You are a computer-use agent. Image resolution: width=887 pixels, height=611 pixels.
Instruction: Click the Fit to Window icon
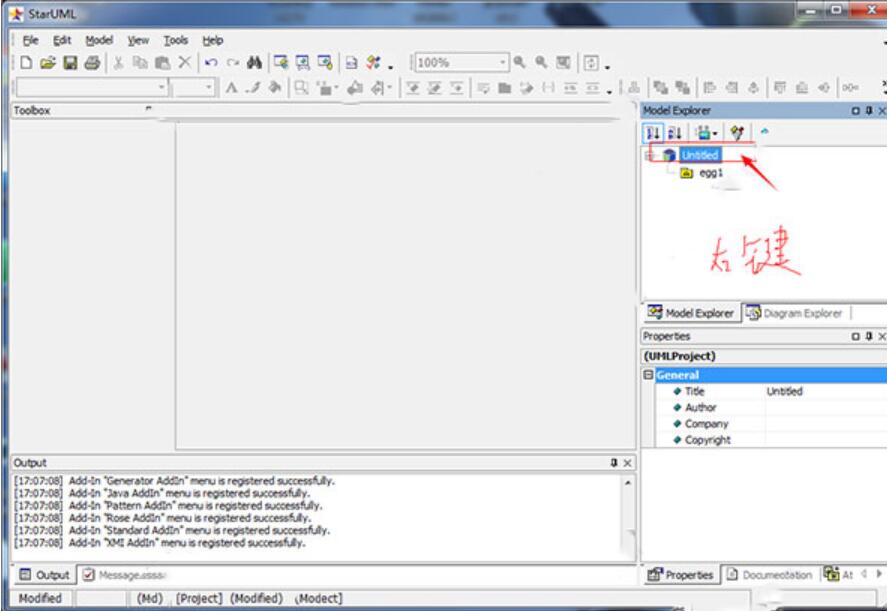[563, 62]
